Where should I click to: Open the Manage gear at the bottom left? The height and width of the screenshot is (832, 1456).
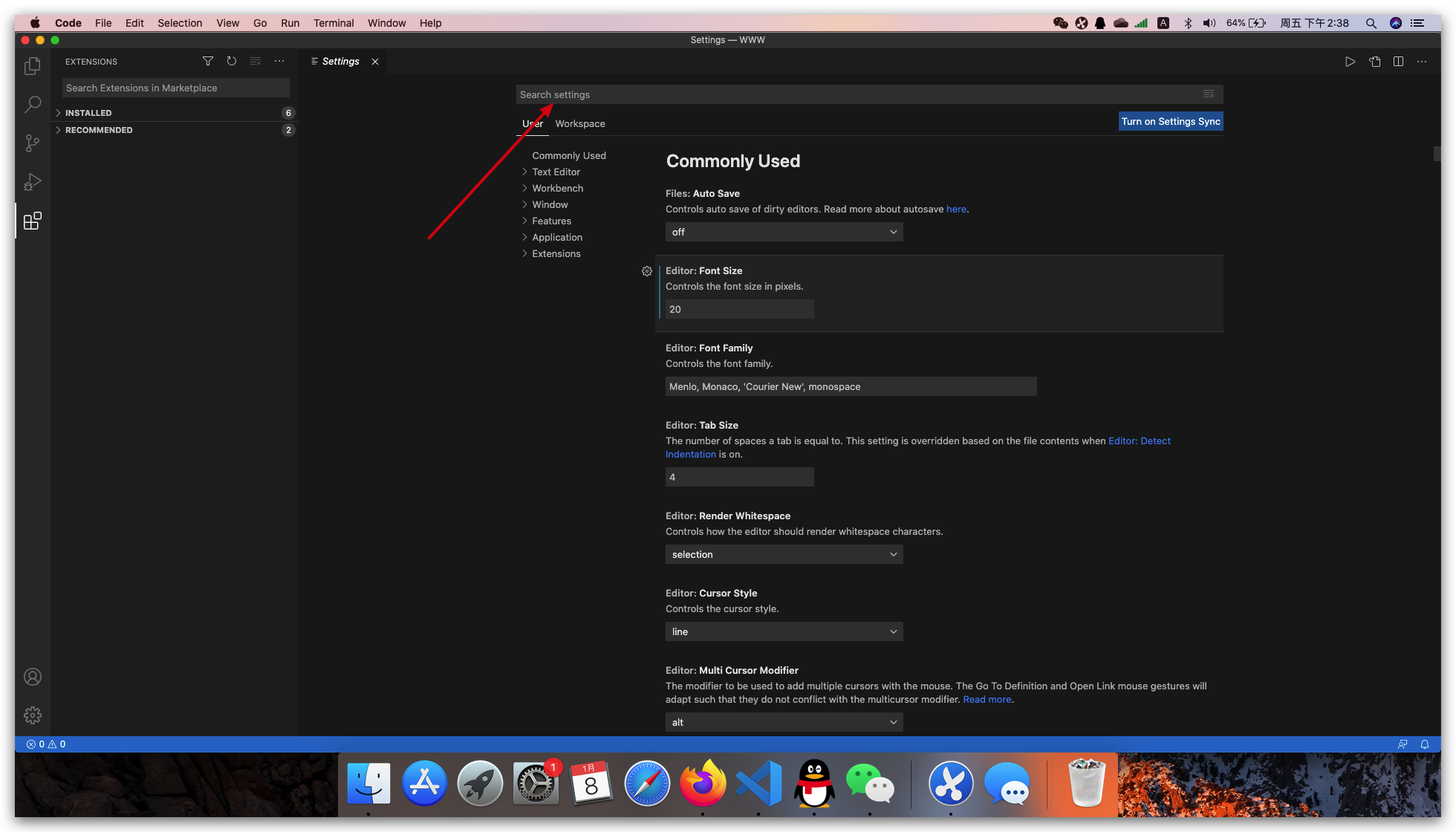point(32,715)
